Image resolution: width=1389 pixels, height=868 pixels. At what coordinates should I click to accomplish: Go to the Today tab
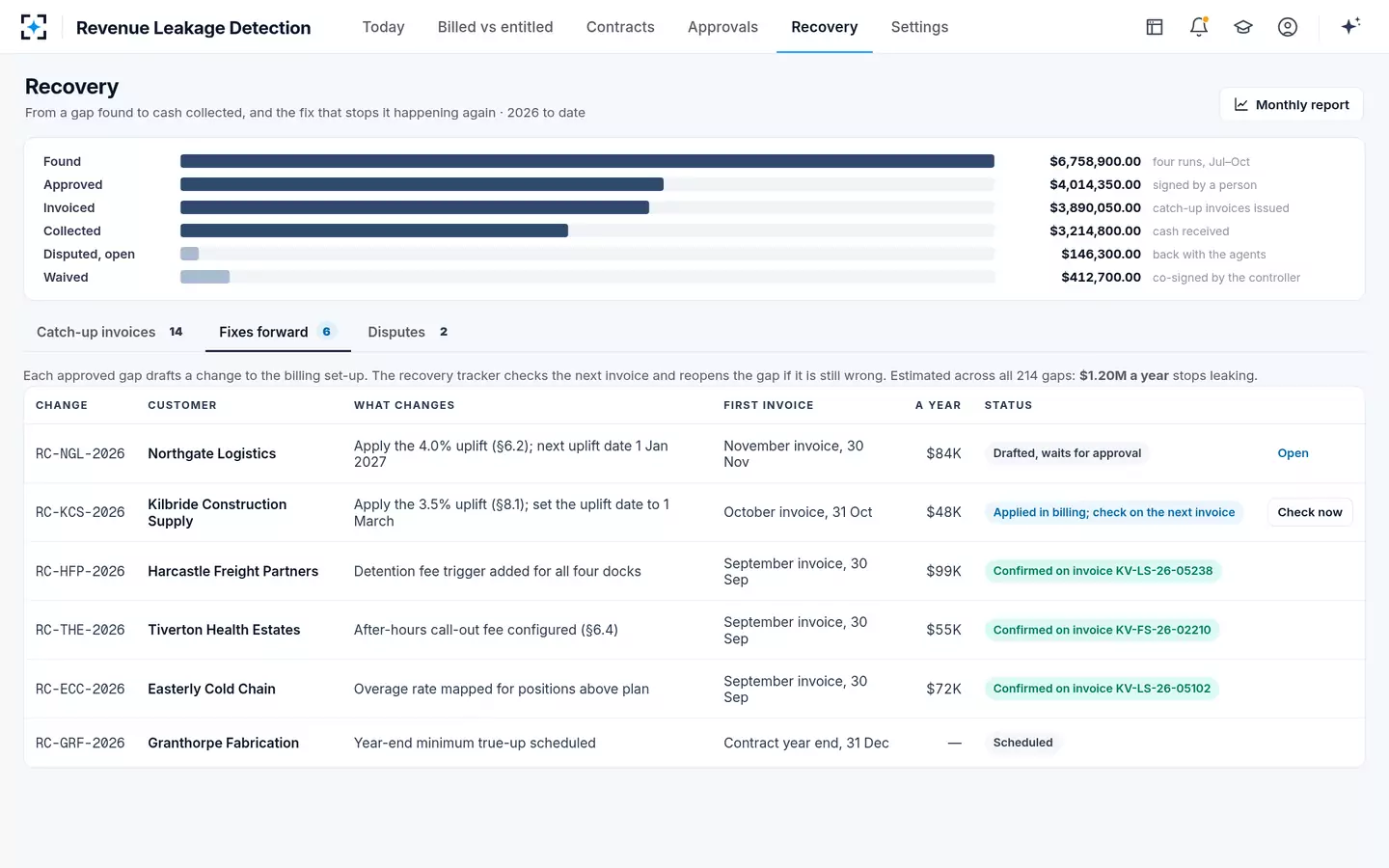[x=383, y=27]
